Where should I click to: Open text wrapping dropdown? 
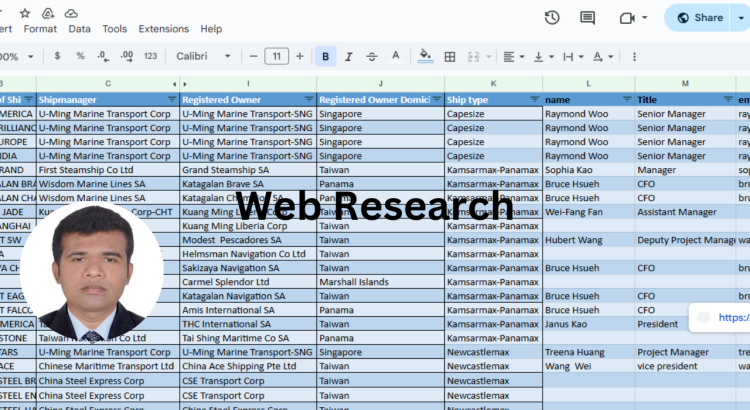click(x=573, y=56)
